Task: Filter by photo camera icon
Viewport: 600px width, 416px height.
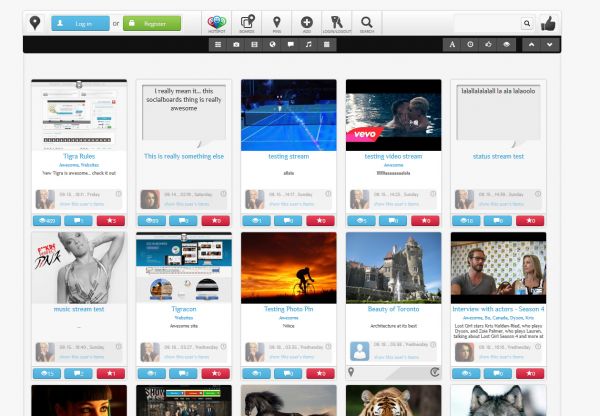Action: tap(236, 44)
